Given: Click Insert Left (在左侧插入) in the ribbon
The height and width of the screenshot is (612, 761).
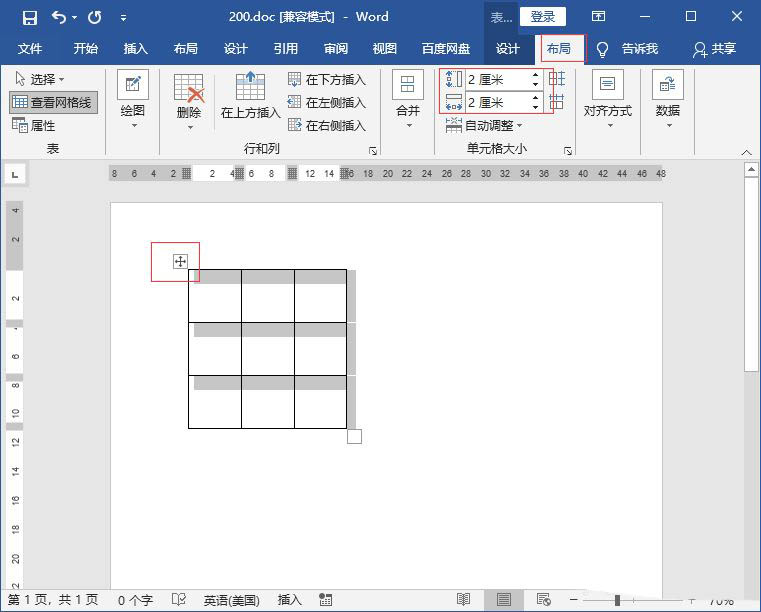Looking at the screenshot, I should (x=327, y=102).
